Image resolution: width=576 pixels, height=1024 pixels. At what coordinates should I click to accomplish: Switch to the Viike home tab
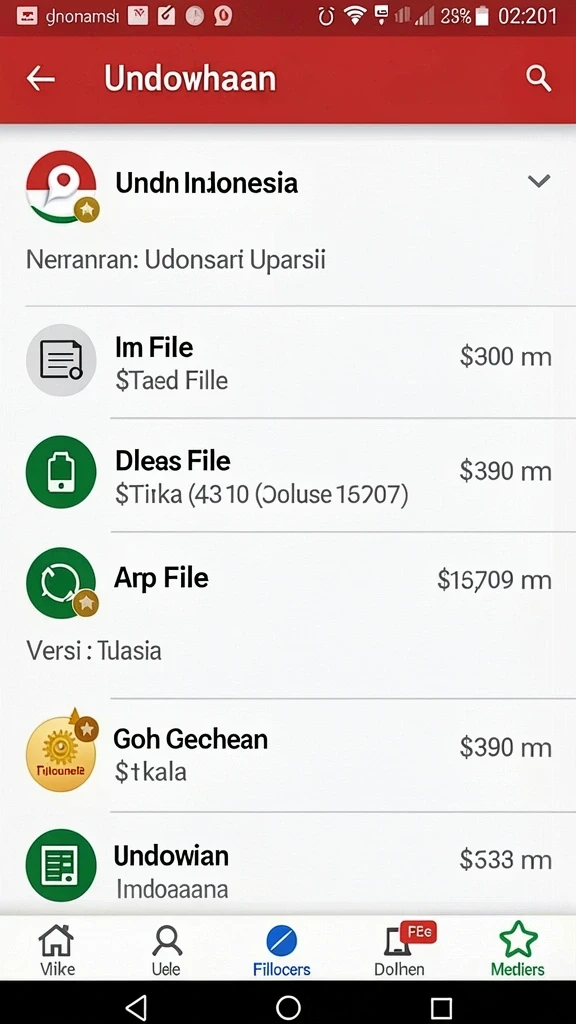tap(57, 950)
